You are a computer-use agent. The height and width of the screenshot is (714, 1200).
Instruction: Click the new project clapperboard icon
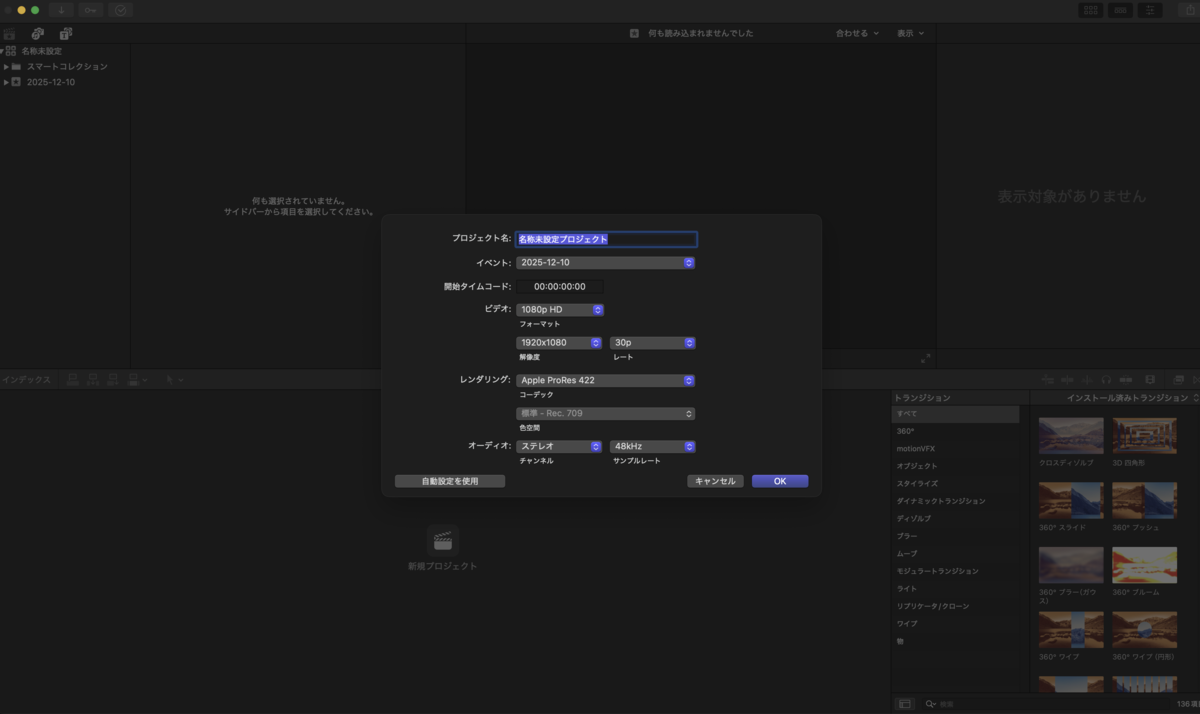pyautogui.click(x=442, y=540)
